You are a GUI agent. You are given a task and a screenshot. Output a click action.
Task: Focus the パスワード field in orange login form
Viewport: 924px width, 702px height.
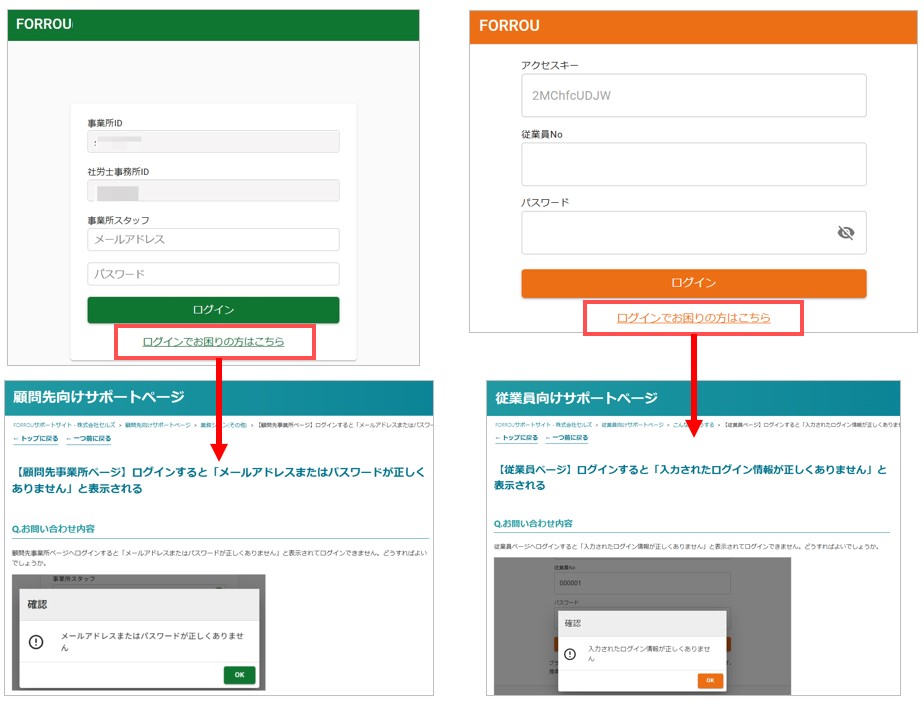pyautogui.click(x=694, y=233)
